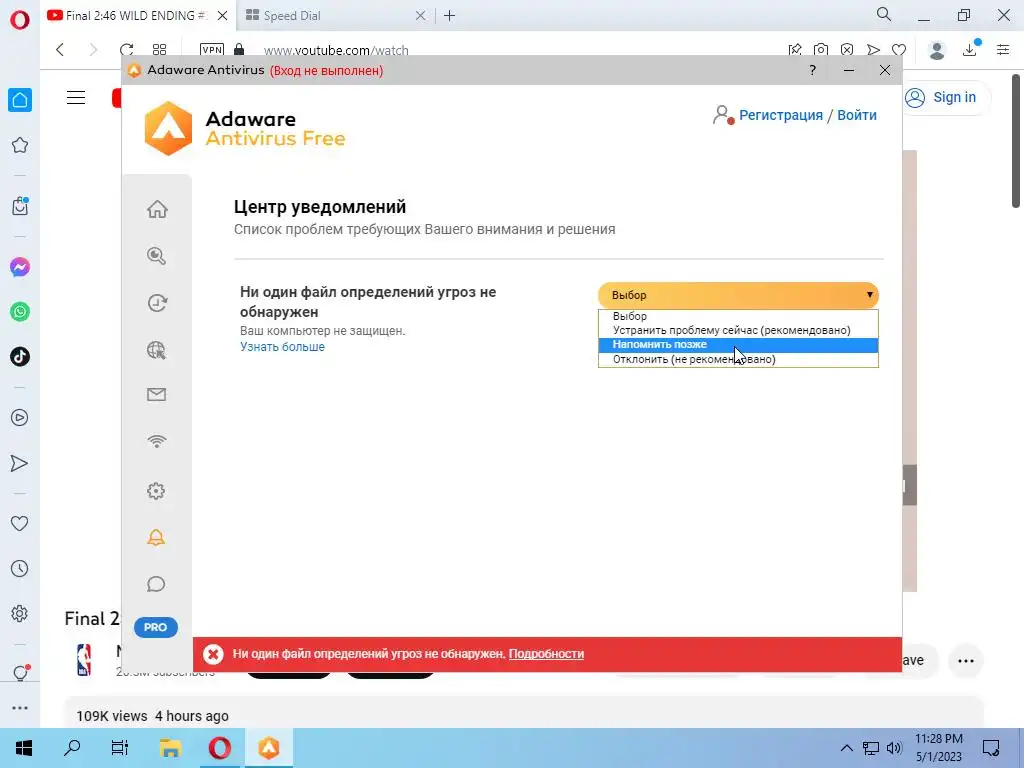This screenshot has width=1024, height=768.
Task: Open the Войти login link
Action: tap(857, 115)
